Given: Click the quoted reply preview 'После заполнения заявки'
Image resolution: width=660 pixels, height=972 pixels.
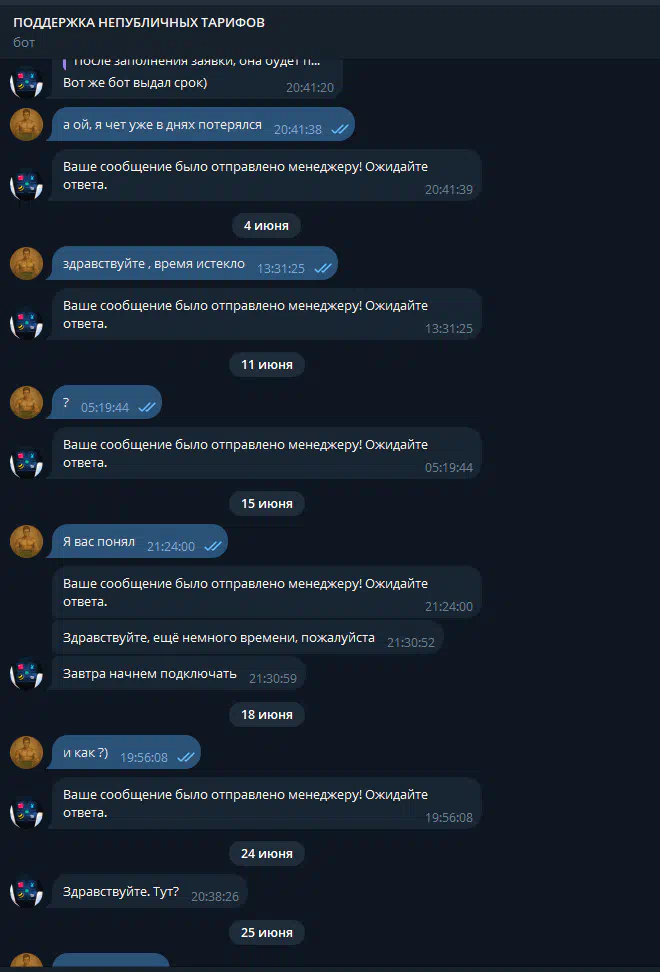Looking at the screenshot, I should coord(192,62).
